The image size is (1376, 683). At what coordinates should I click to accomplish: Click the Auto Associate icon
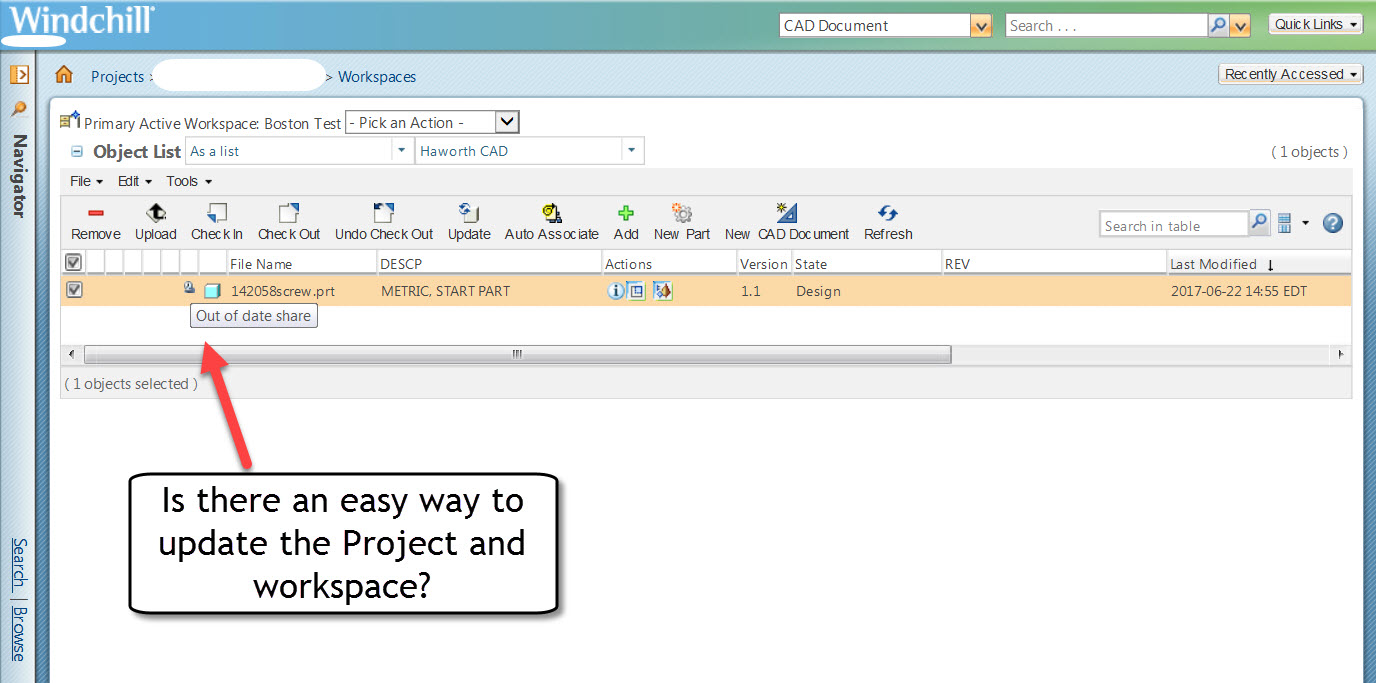(x=550, y=220)
